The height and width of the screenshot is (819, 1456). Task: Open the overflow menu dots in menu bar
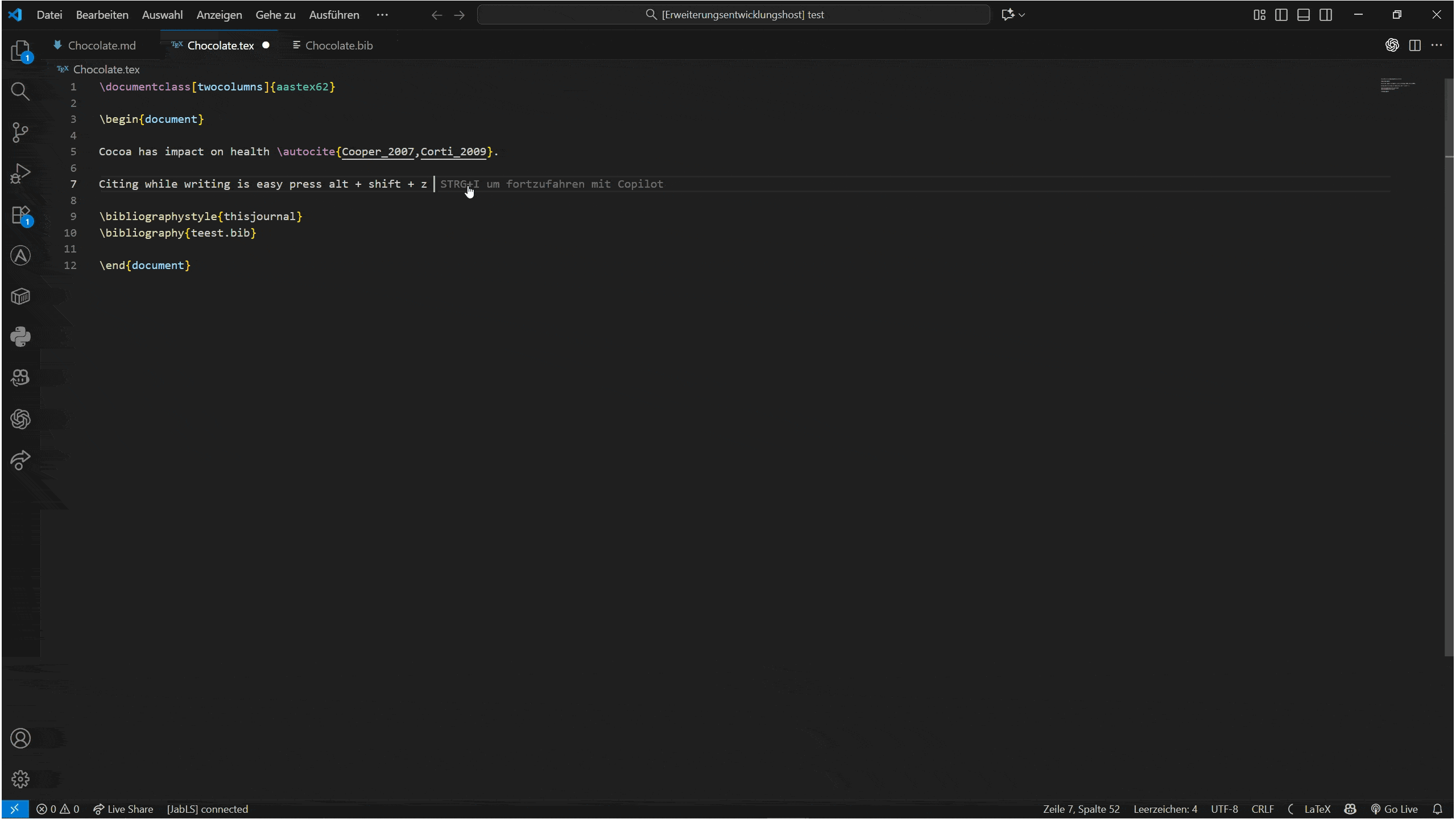pyautogui.click(x=382, y=15)
